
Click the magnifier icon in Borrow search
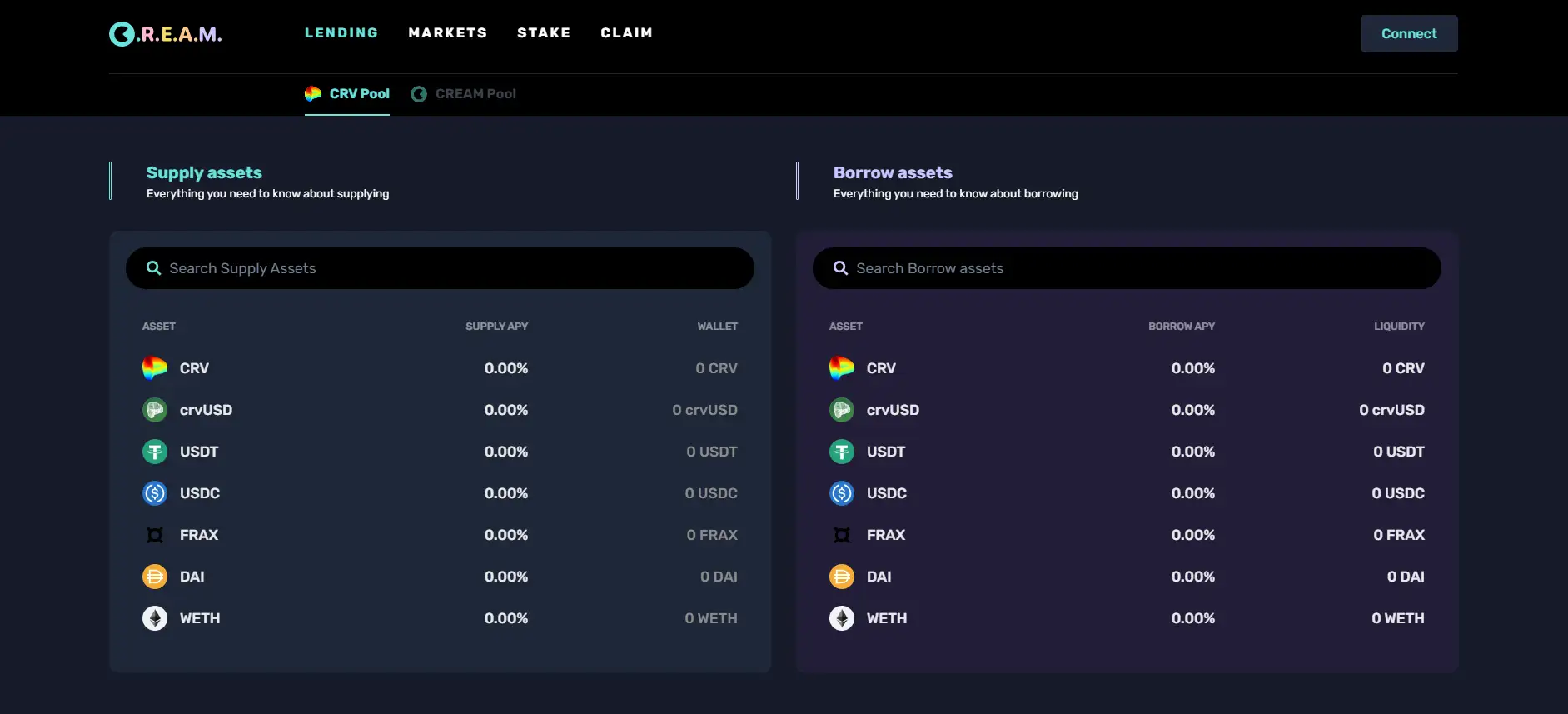point(840,268)
